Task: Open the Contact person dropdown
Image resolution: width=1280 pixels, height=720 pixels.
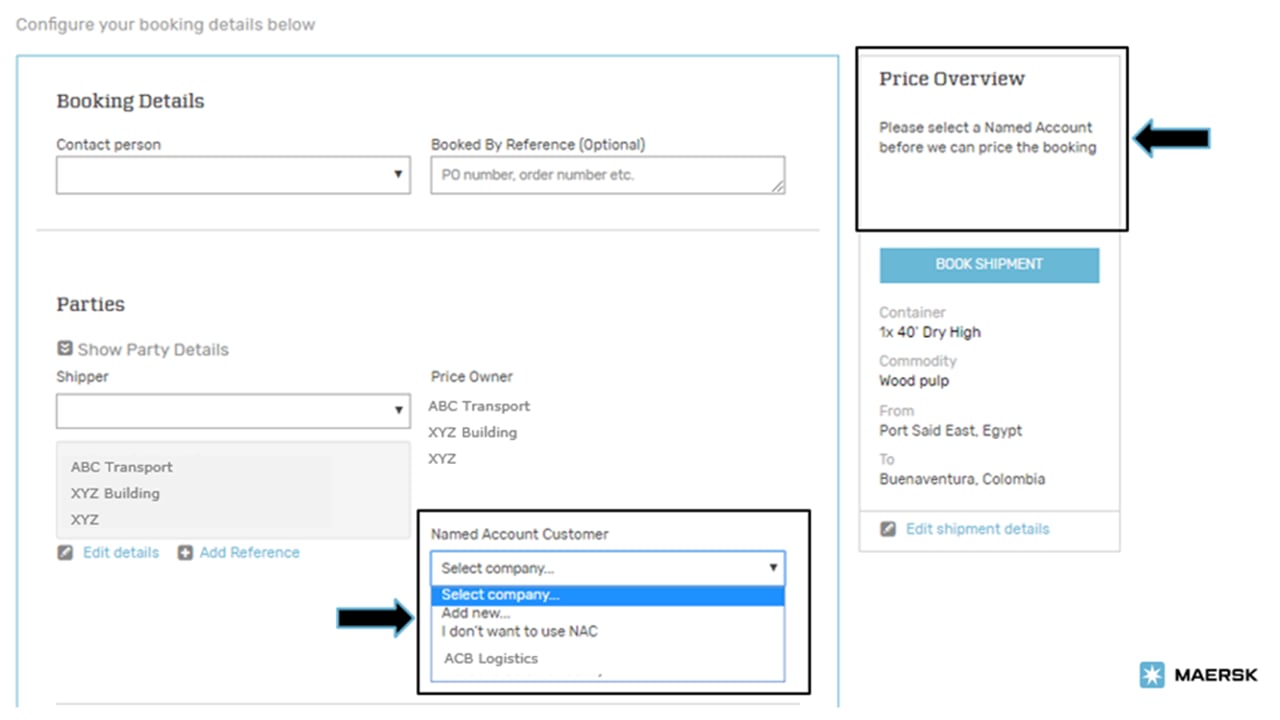Action: click(233, 175)
